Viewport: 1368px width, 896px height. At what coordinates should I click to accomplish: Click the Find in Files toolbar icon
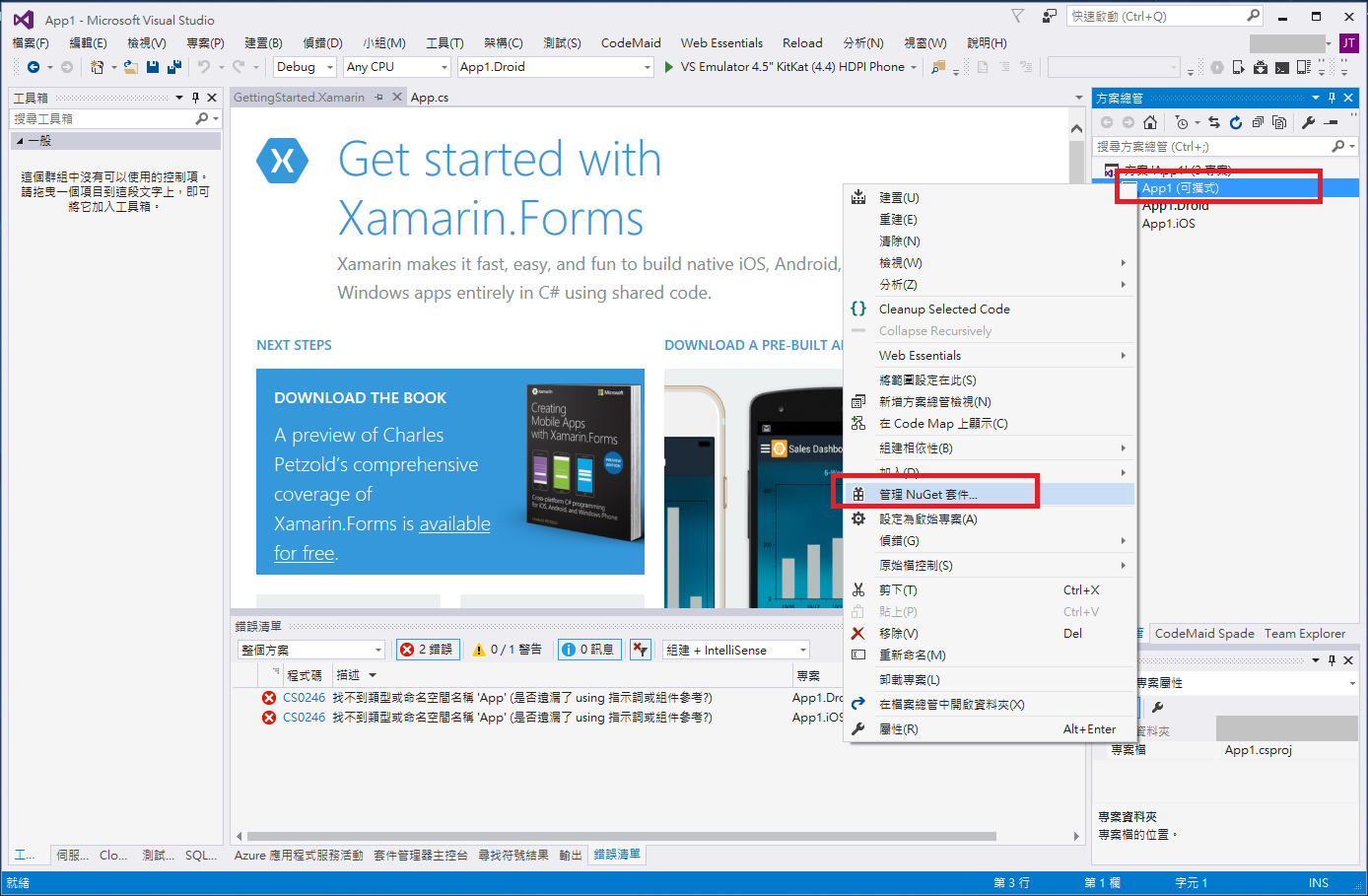click(x=938, y=67)
